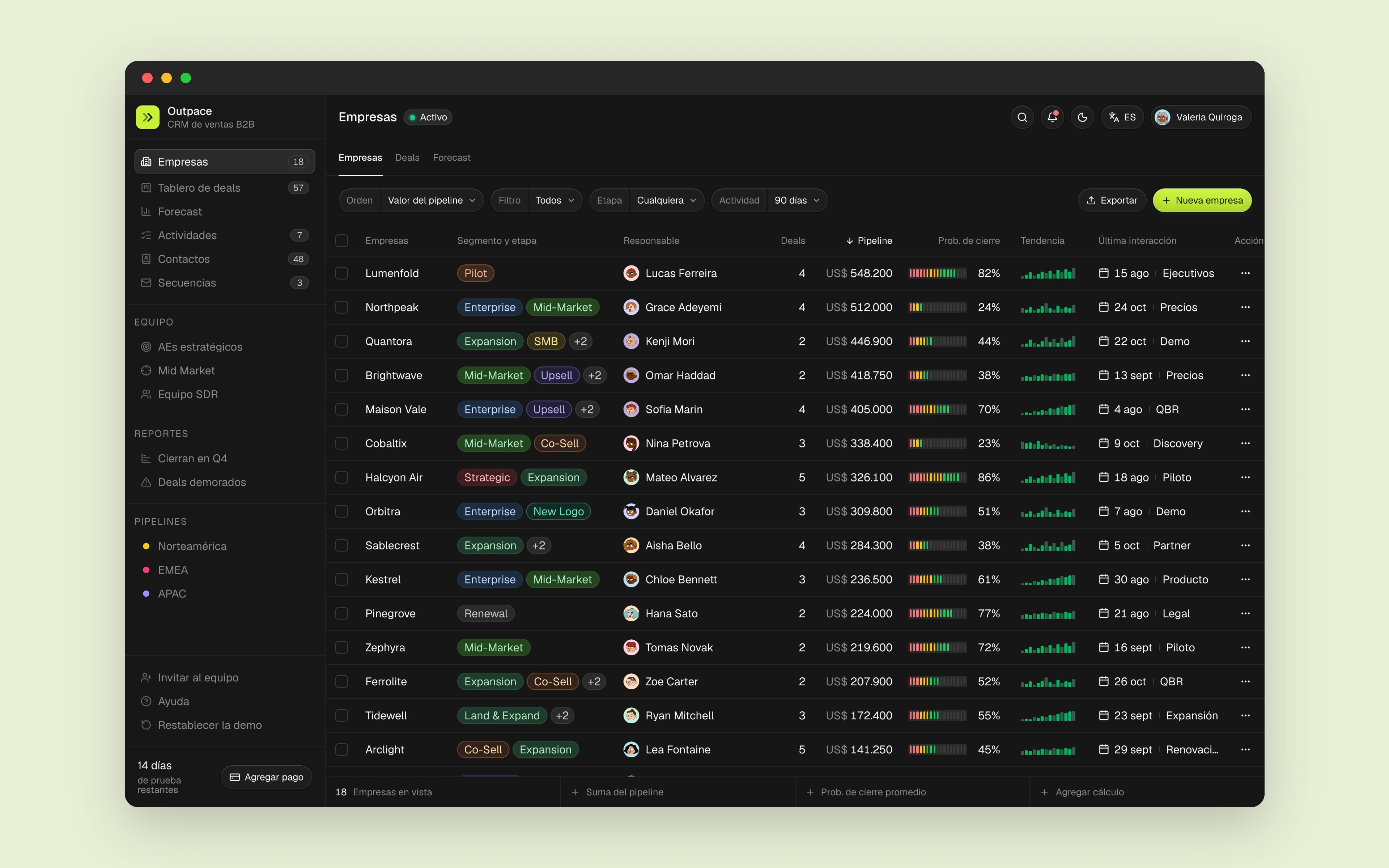Switch to the Deals tab

point(407,157)
